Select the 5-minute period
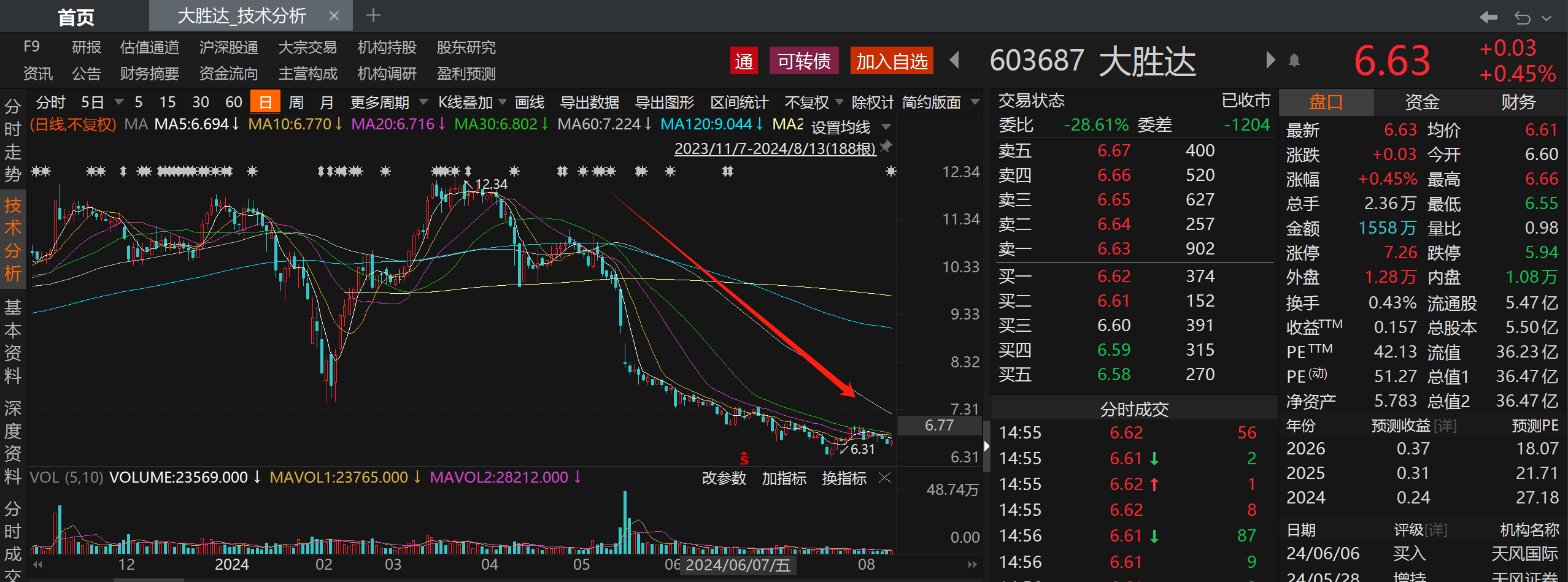The image size is (1568, 582). point(139,102)
